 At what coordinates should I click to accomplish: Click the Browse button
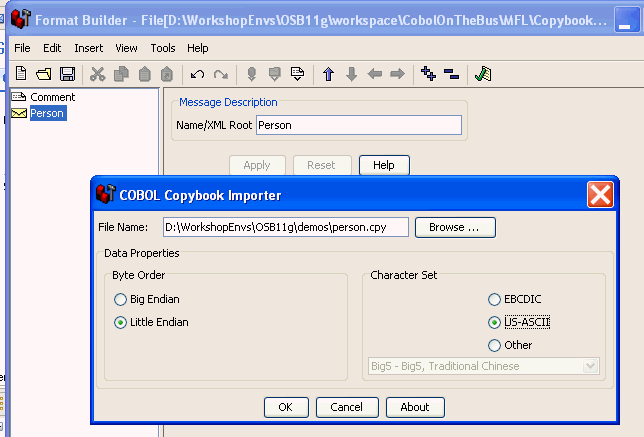[x=455, y=227]
